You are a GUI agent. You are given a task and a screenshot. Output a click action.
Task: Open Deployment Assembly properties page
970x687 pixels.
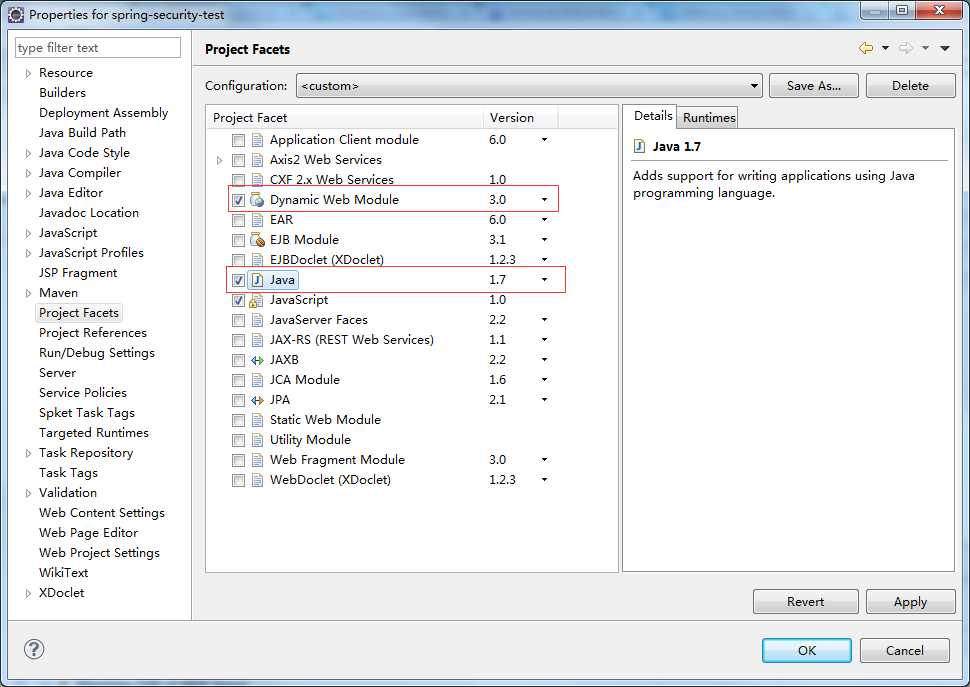[x=103, y=113]
